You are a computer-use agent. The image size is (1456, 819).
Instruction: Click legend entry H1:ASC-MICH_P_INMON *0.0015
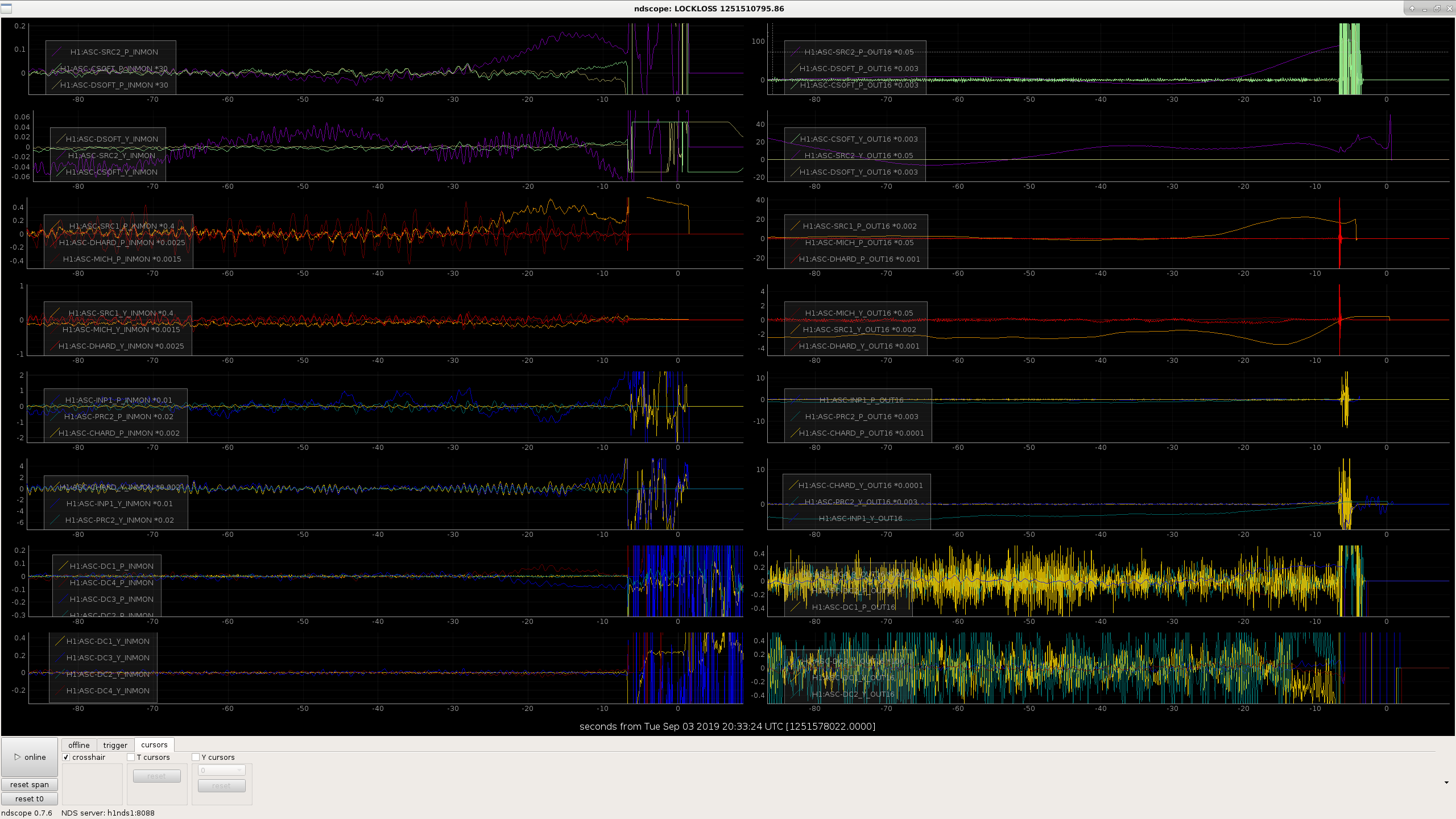pos(122,259)
